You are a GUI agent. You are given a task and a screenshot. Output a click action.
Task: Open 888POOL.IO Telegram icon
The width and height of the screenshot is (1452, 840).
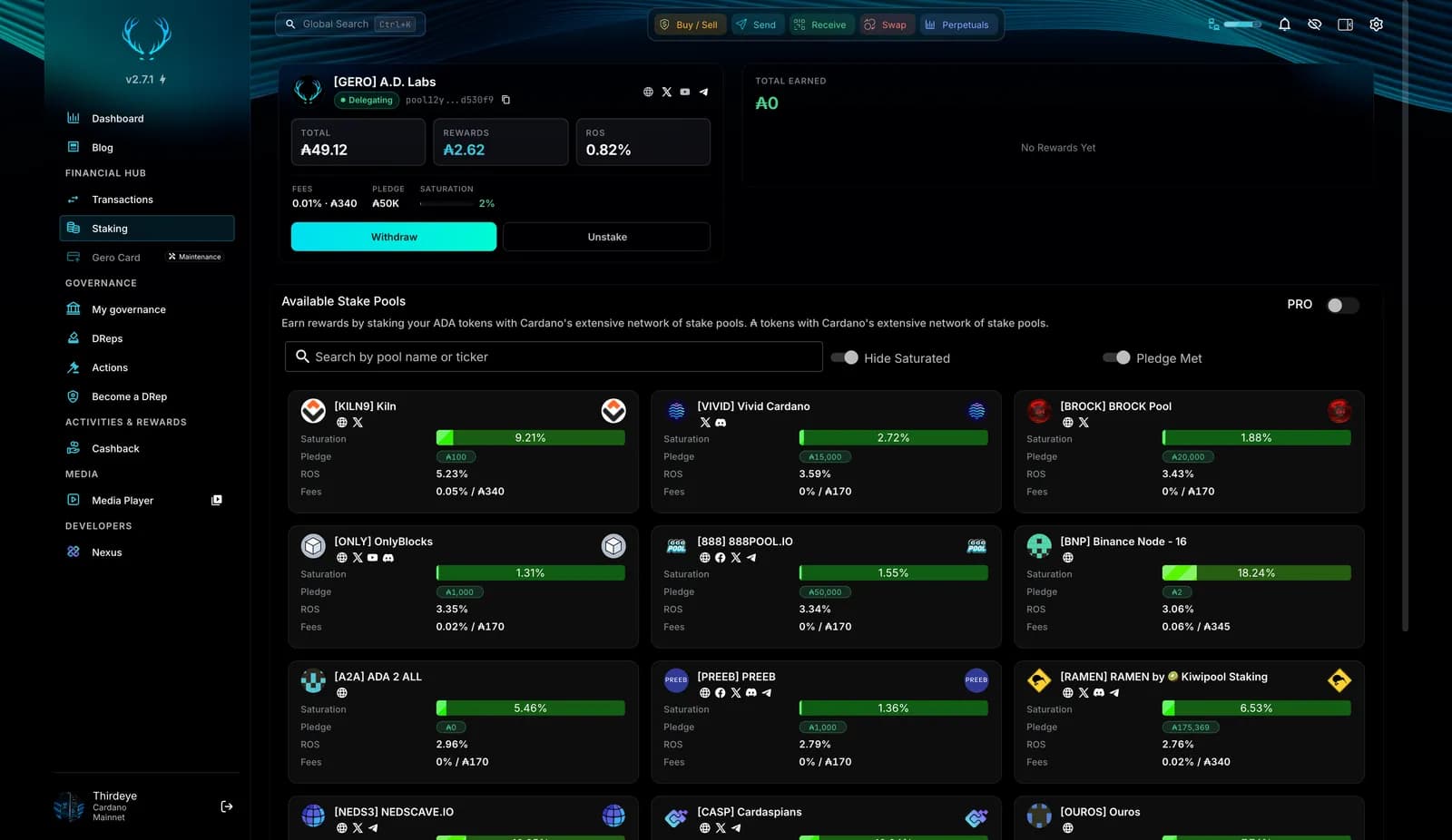[x=751, y=558]
